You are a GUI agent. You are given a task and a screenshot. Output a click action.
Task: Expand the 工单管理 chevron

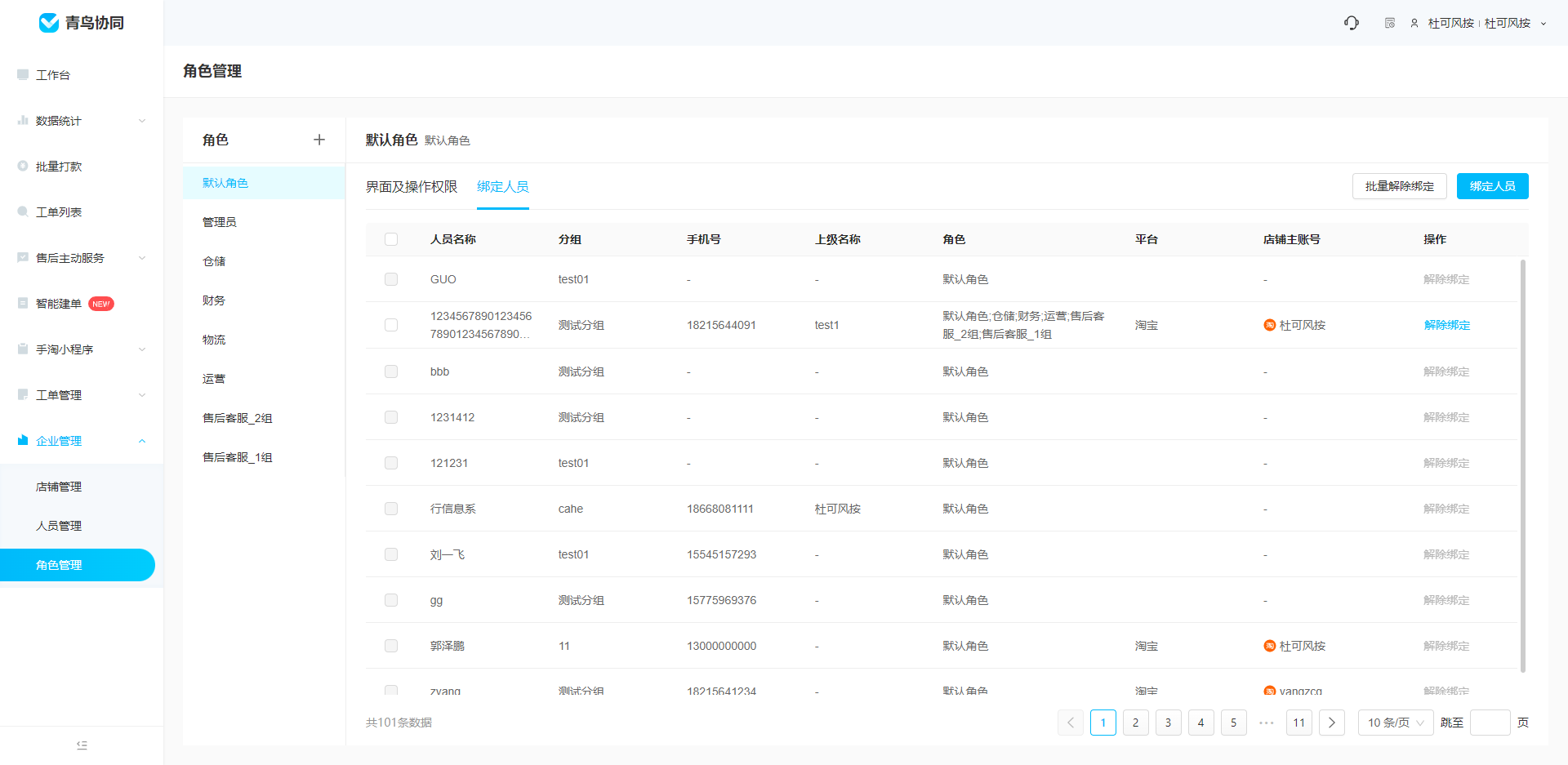(142, 395)
